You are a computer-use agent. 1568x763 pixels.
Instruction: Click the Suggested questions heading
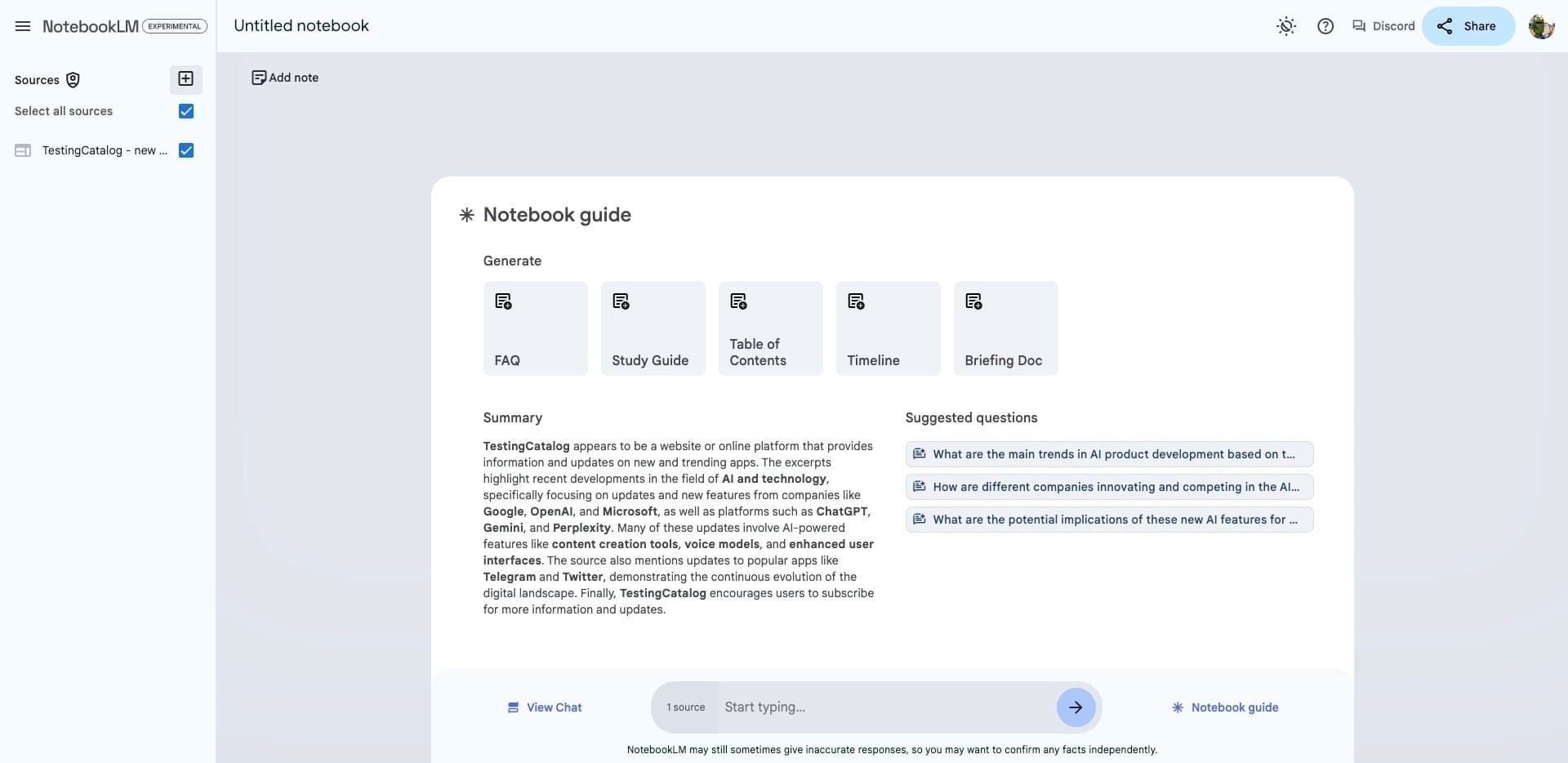pos(971,417)
